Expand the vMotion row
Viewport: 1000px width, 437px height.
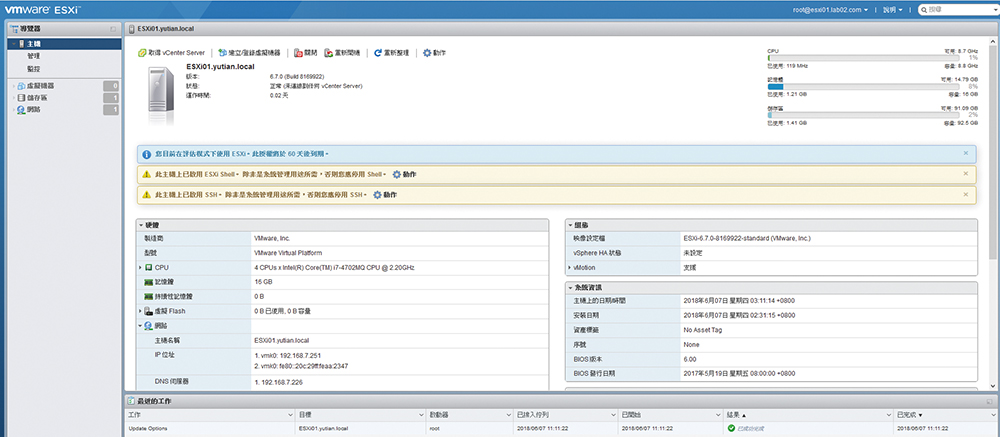pos(570,267)
